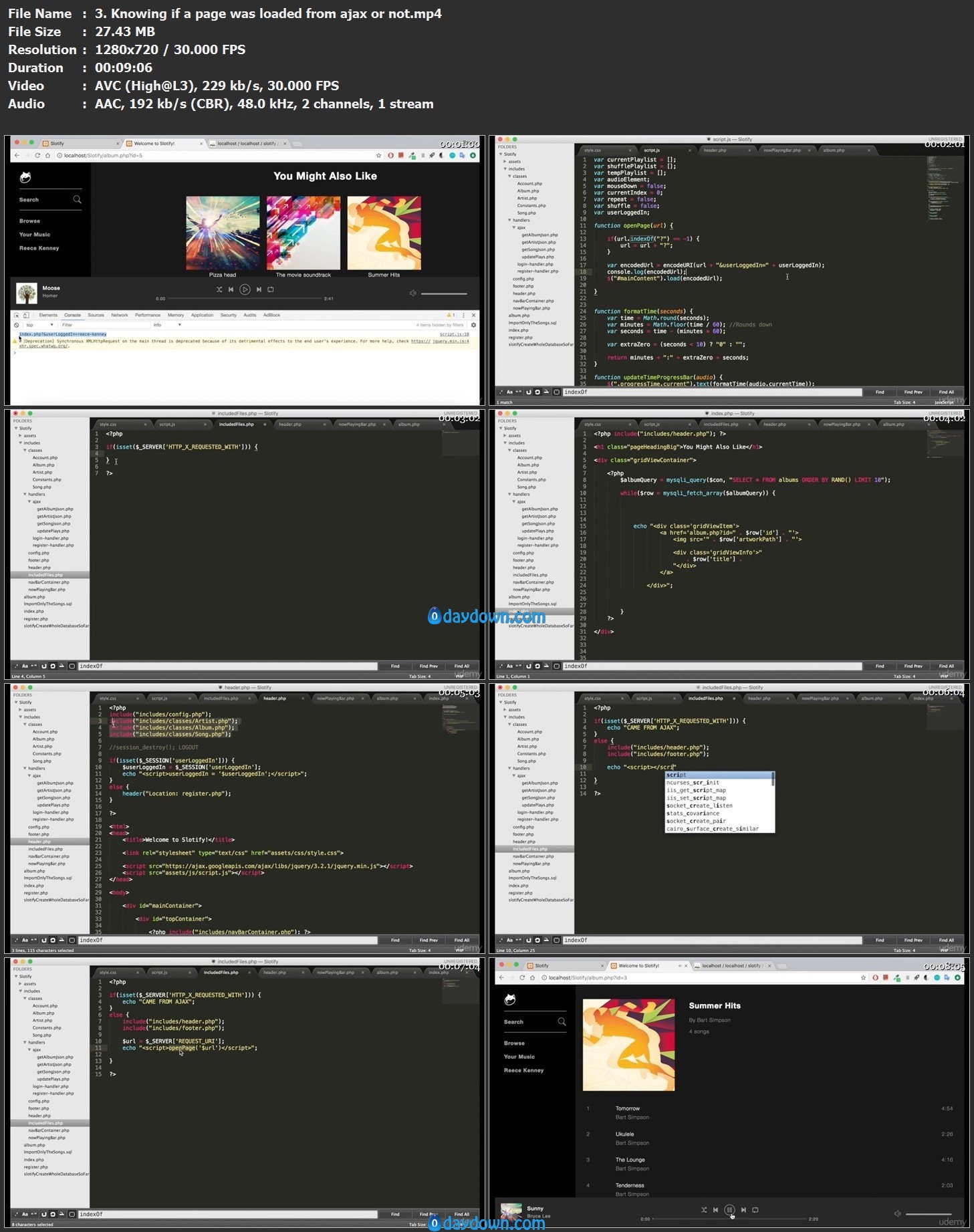This screenshot has height=1232, width=974.
Task: Click next track icon in the 00:01:00 frame
Action: [x=259, y=289]
